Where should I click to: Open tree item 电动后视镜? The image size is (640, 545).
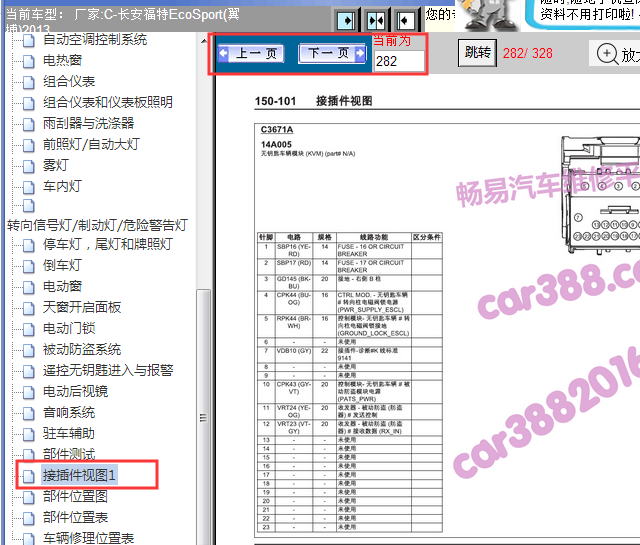tap(76, 392)
